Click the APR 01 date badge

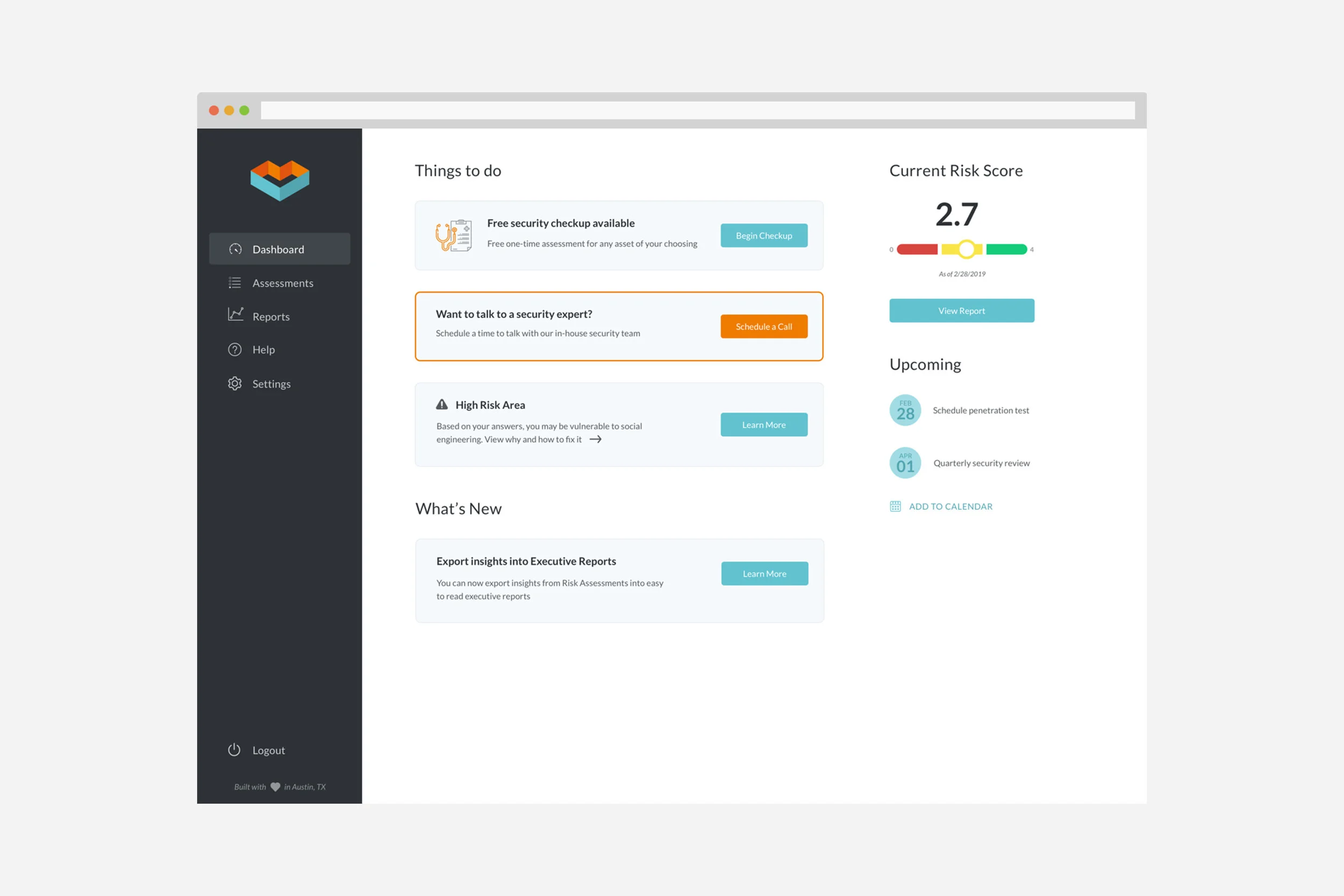point(905,463)
